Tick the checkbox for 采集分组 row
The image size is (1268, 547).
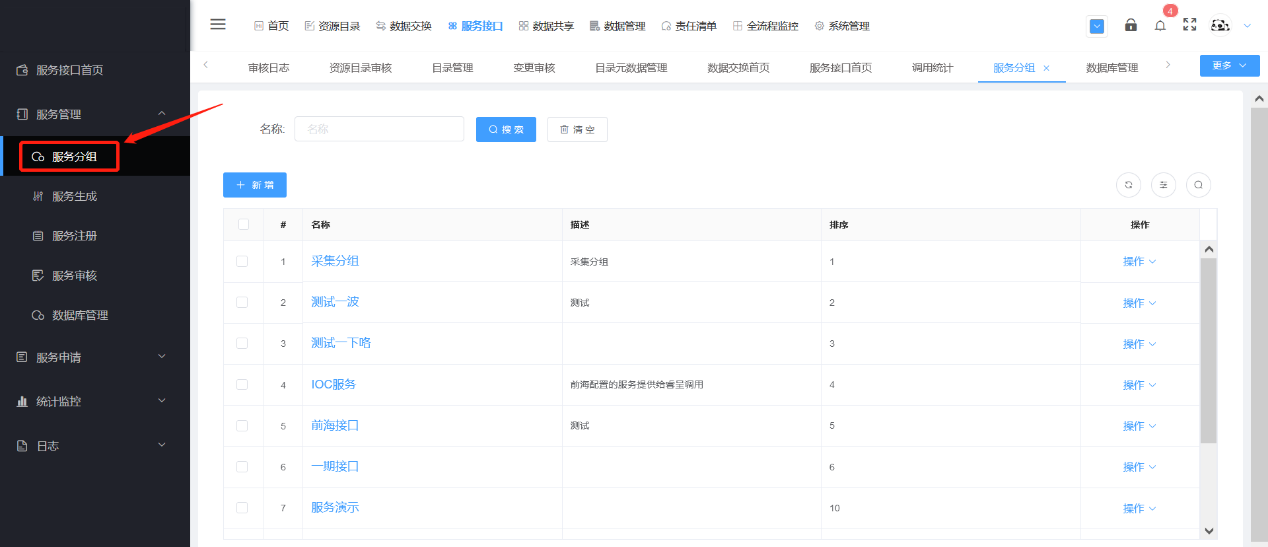click(242, 261)
